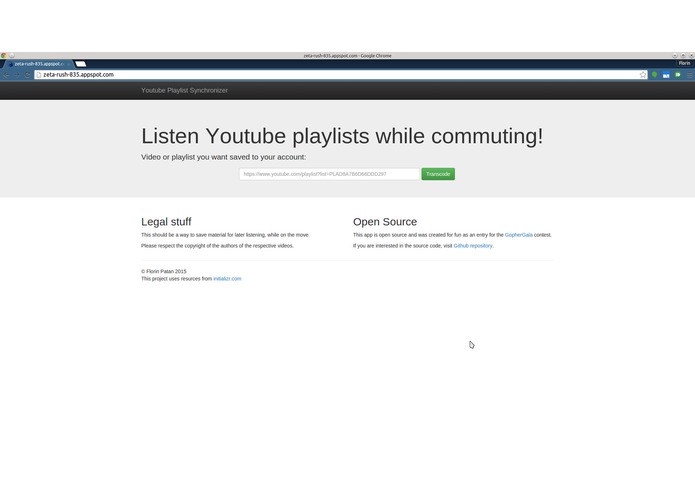Viewport: 695px width, 494px height.
Task: Close the zeta-rush-835.appspot tab
Action: [x=68, y=64]
